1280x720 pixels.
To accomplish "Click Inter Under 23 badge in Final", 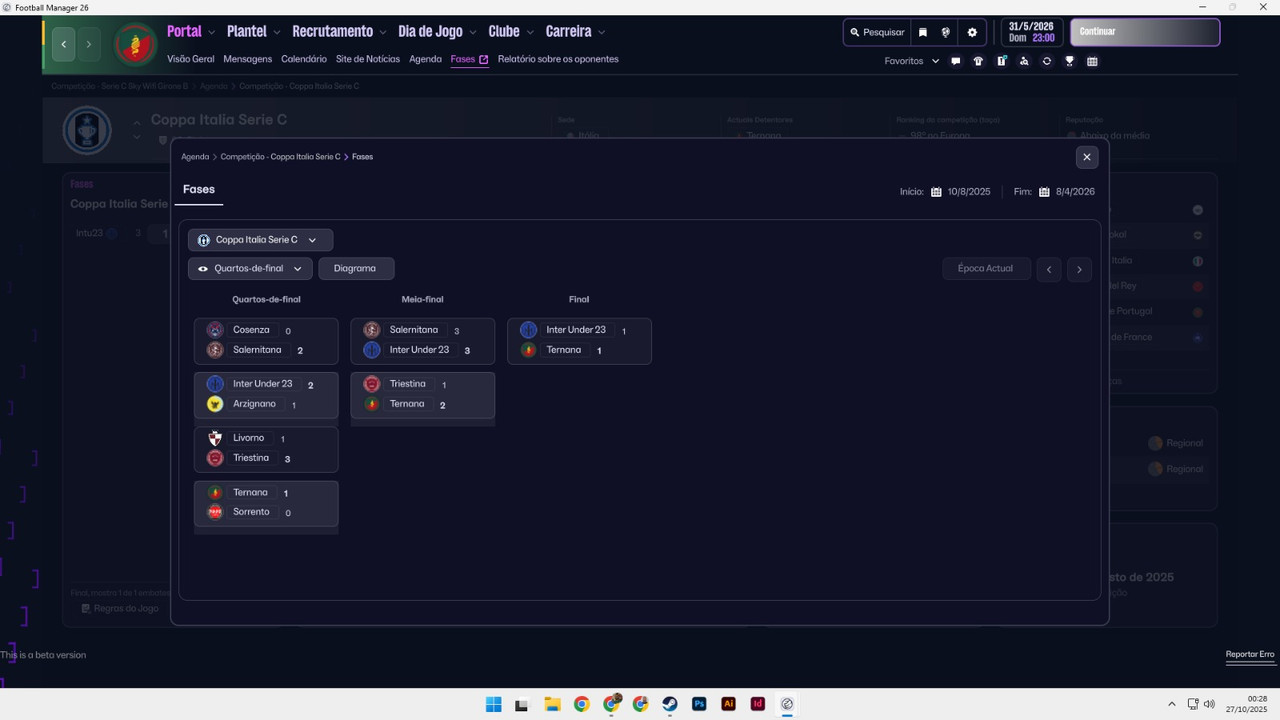I will click(x=528, y=330).
